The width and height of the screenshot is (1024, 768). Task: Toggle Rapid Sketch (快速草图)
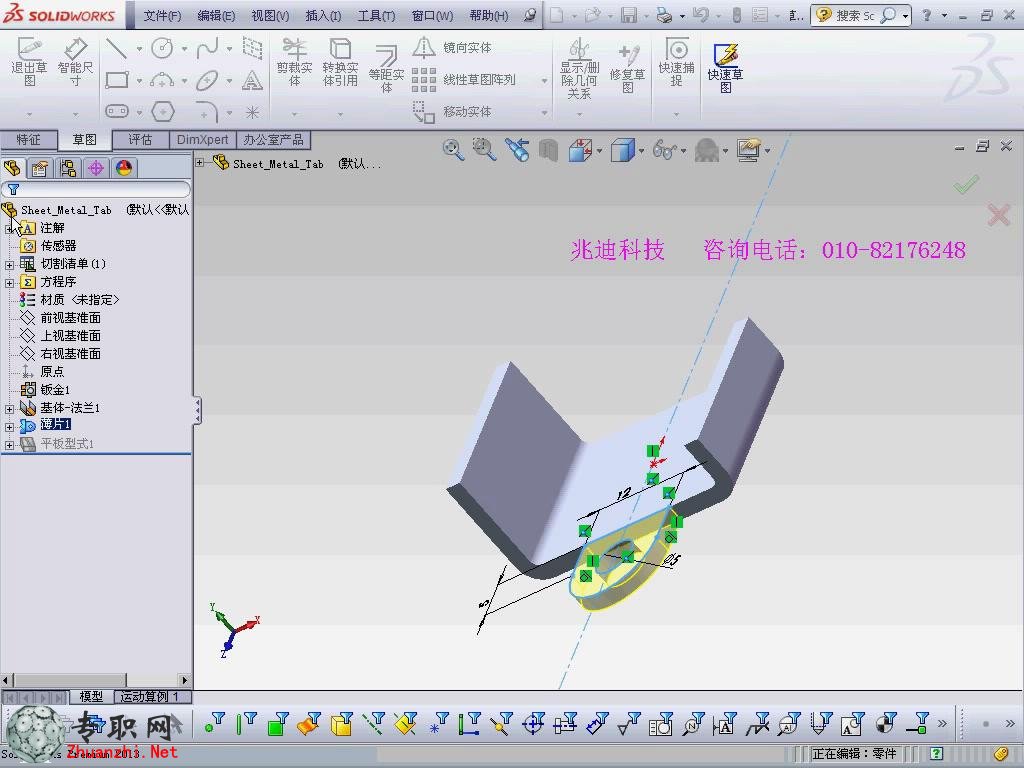pyautogui.click(x=726, y=68)
